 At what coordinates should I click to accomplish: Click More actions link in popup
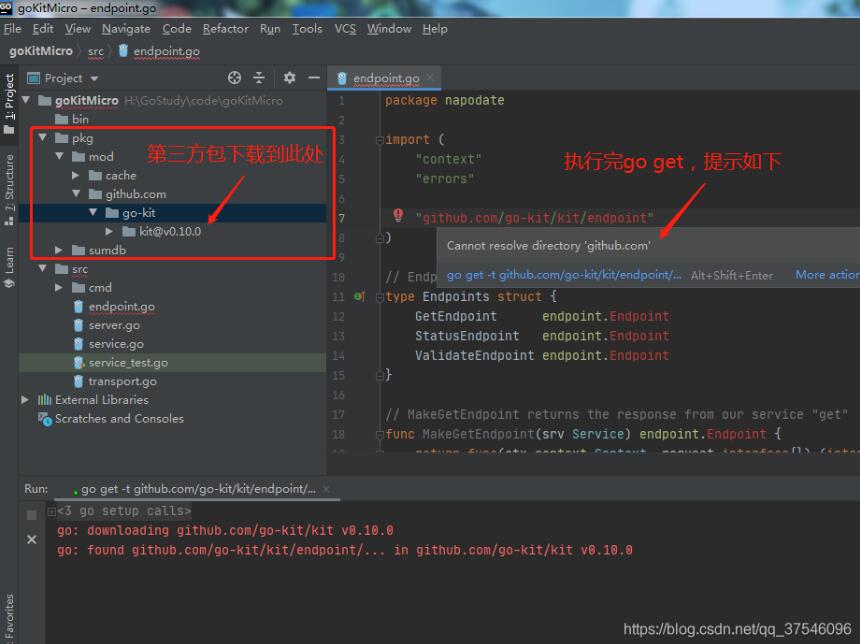click(x=826, y=275)
